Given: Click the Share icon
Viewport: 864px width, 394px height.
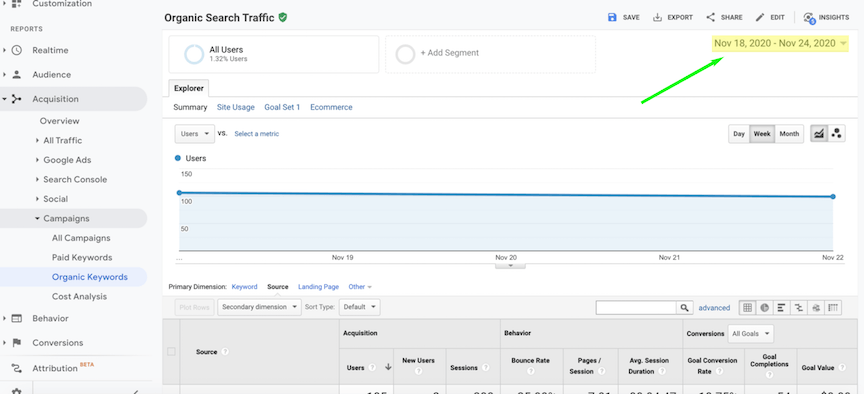Looking at the screenshot, I should pos(711,17).
